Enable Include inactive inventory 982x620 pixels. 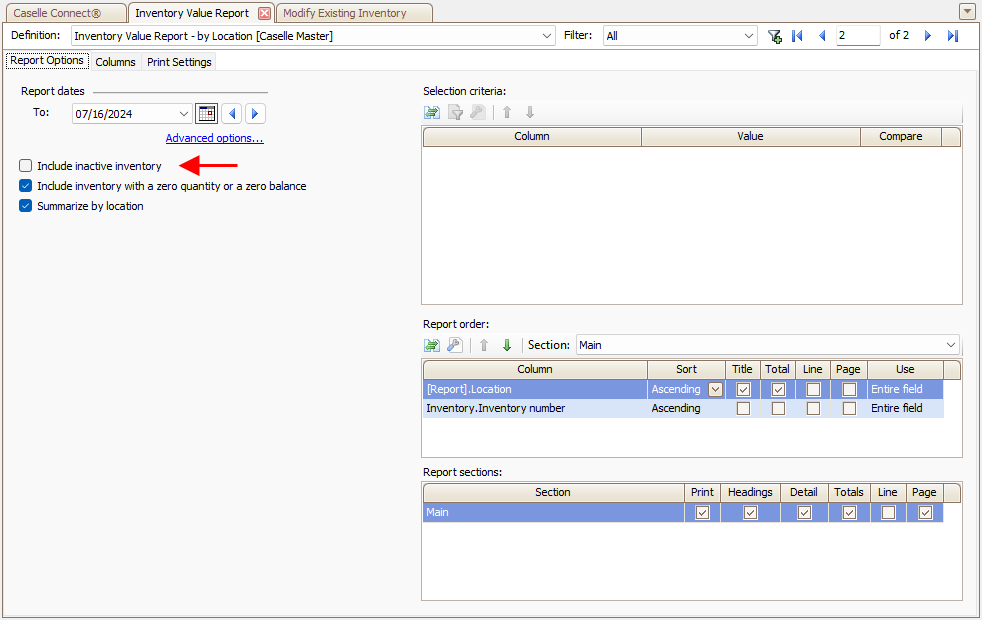[26, 166]
